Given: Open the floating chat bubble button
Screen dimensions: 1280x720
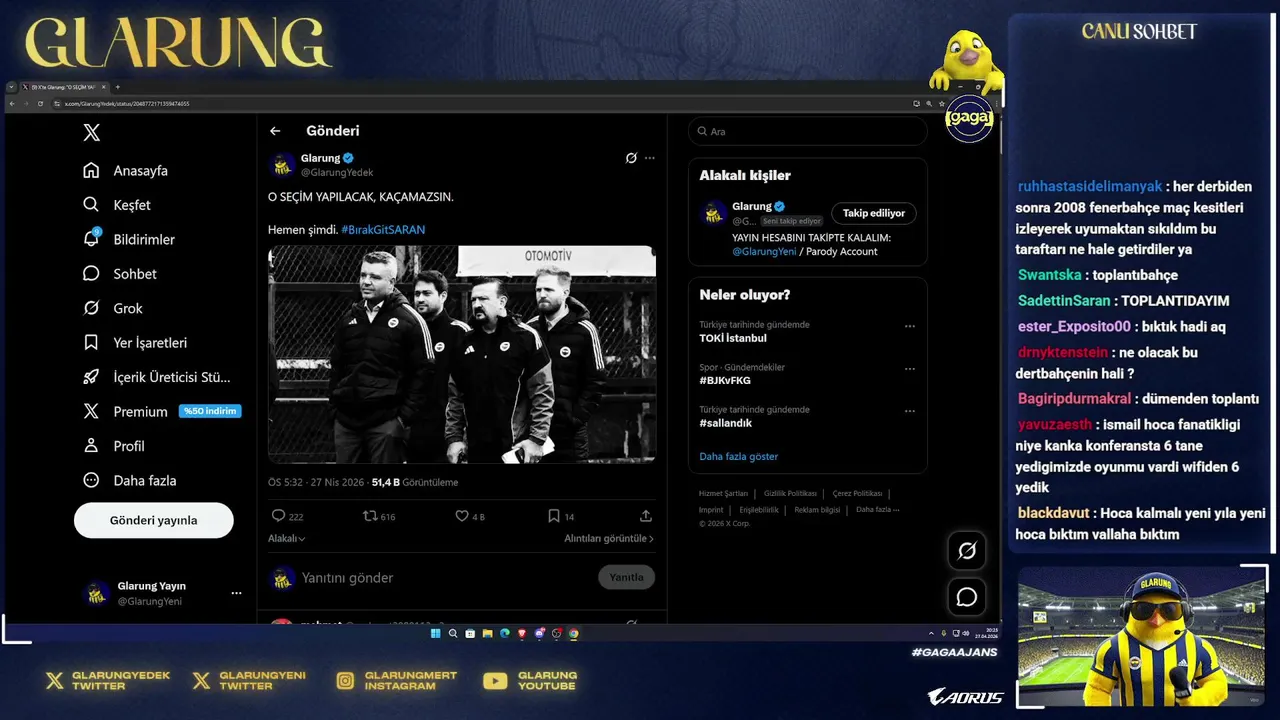Looking at the screenshot, I should (x=967, y=597).
